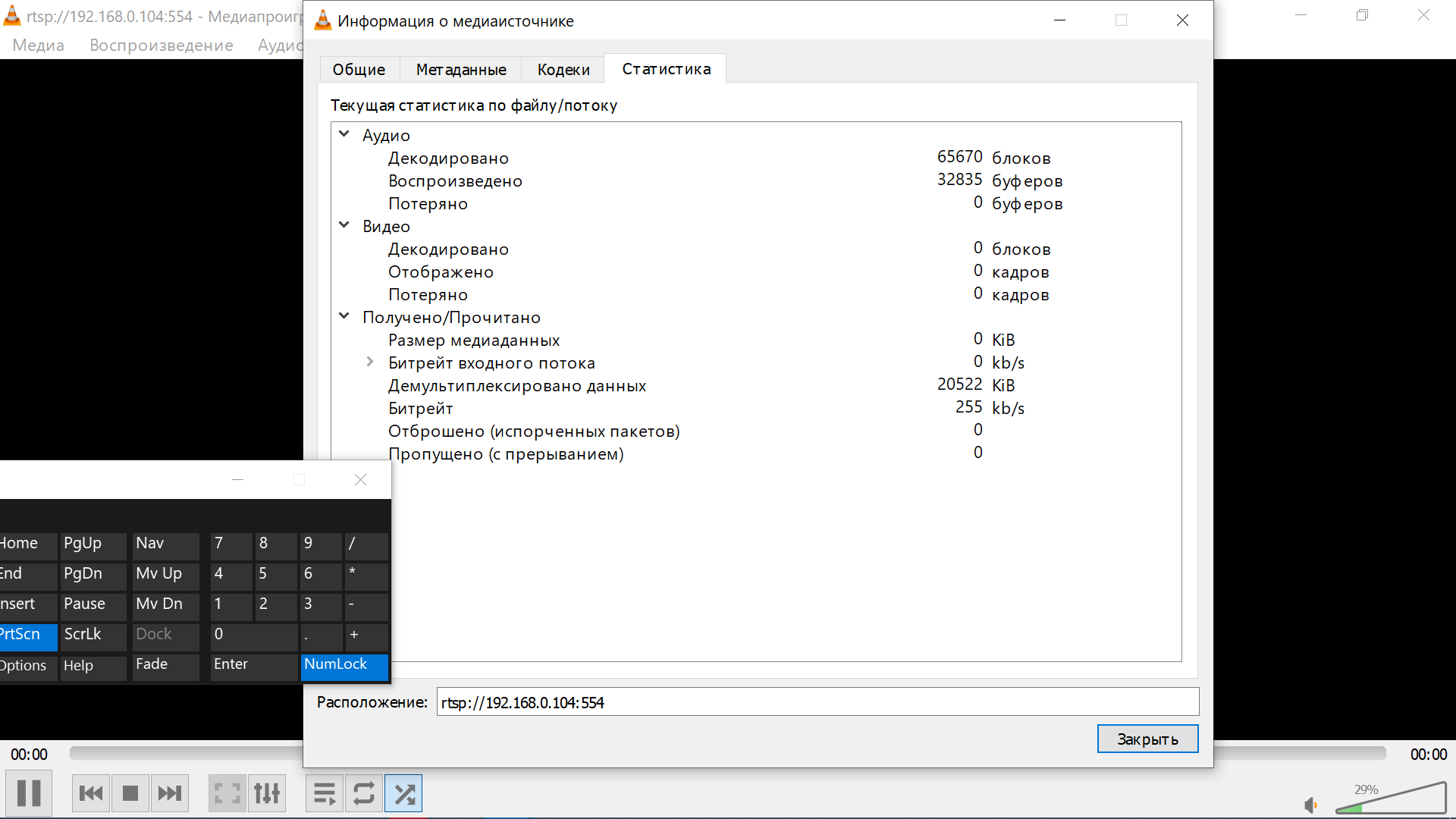Screen dimensions: 1456x819
Task: Mute audio via the speaker icon
Action: (x=1310, y=805)
